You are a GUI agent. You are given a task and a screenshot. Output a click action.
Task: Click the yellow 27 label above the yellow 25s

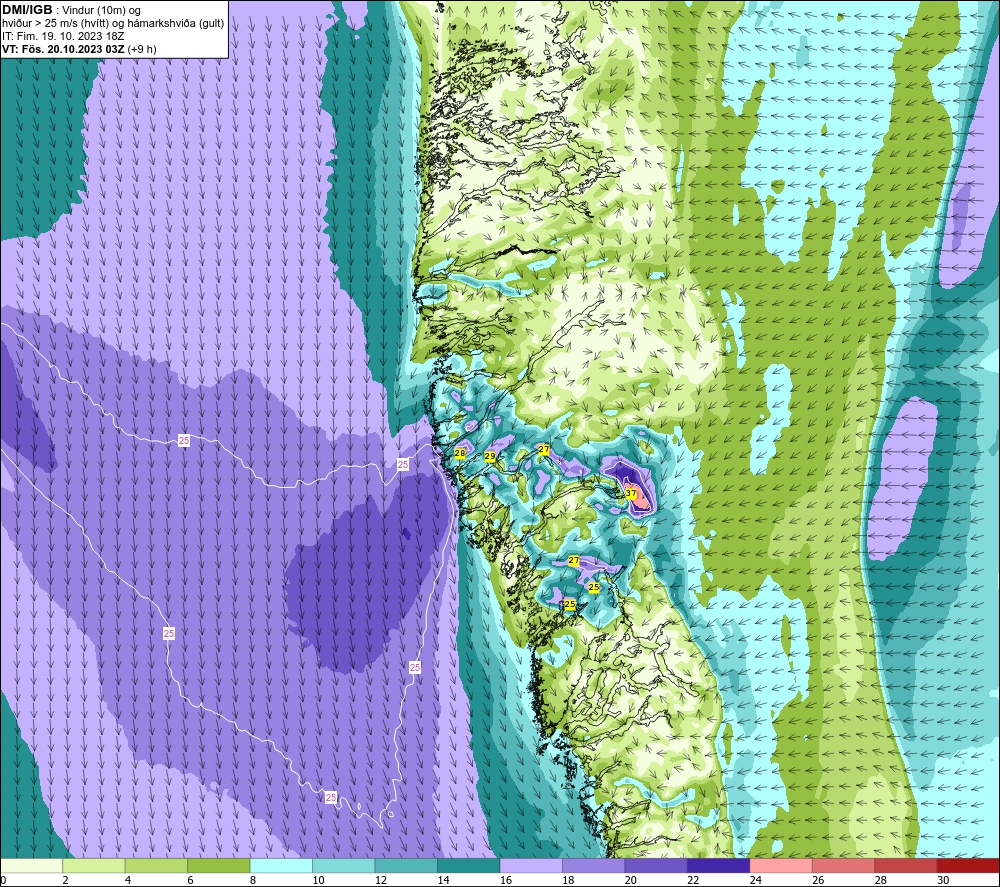pyautogui.click(x=574, y=561)
